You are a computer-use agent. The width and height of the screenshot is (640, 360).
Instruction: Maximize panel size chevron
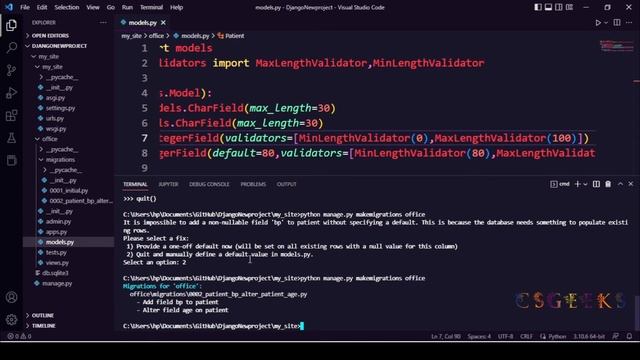620,184
